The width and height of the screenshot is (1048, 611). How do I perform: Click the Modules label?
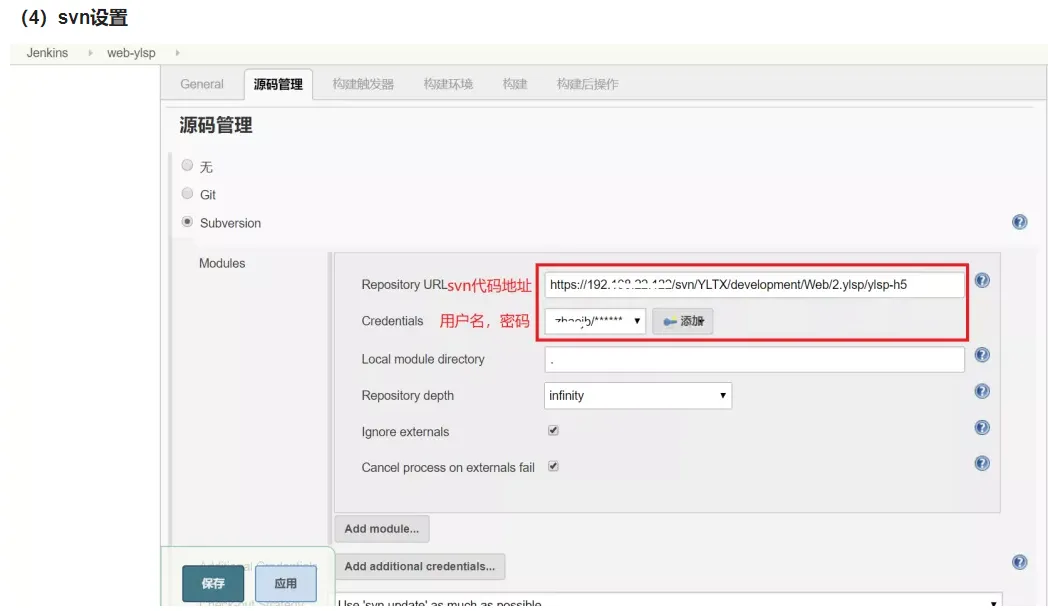222,263
